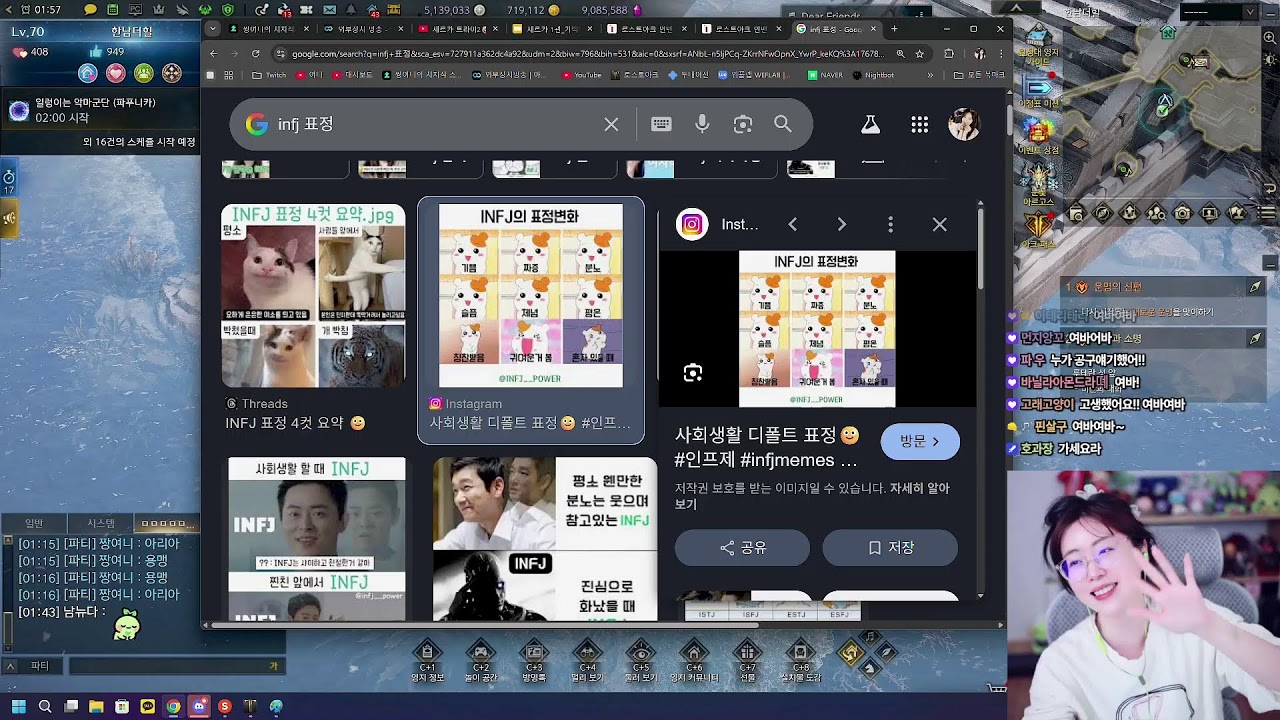Select the C+4 멀리 보기 game shortcut
The width and height of the screenshot is (1280, 720).
[x=587, y=660]
